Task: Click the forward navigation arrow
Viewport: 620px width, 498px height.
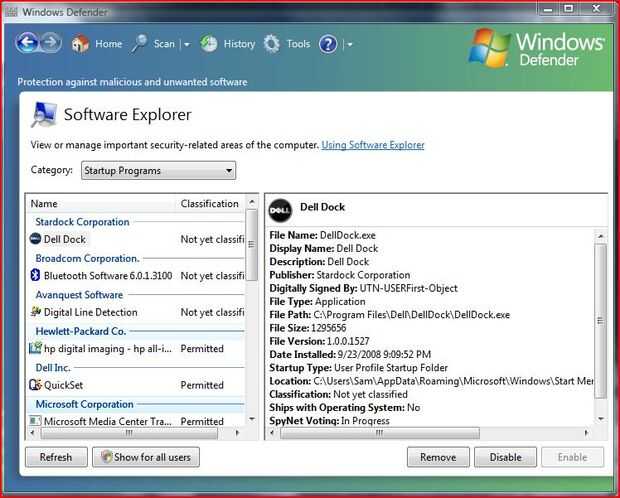Action: pos(51,43)
